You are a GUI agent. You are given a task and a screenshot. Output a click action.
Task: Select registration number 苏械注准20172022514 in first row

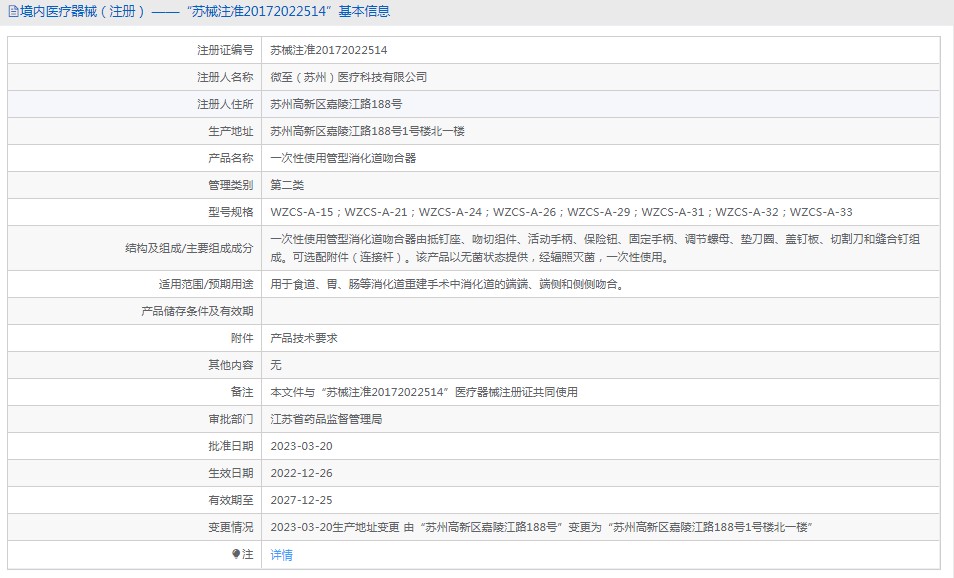point(329,50)
